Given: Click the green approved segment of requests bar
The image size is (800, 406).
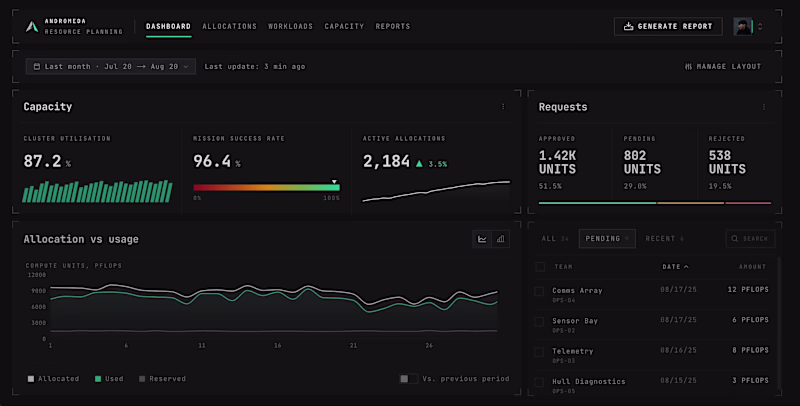Looking at the screenshot, I should (x=597, y=203).
